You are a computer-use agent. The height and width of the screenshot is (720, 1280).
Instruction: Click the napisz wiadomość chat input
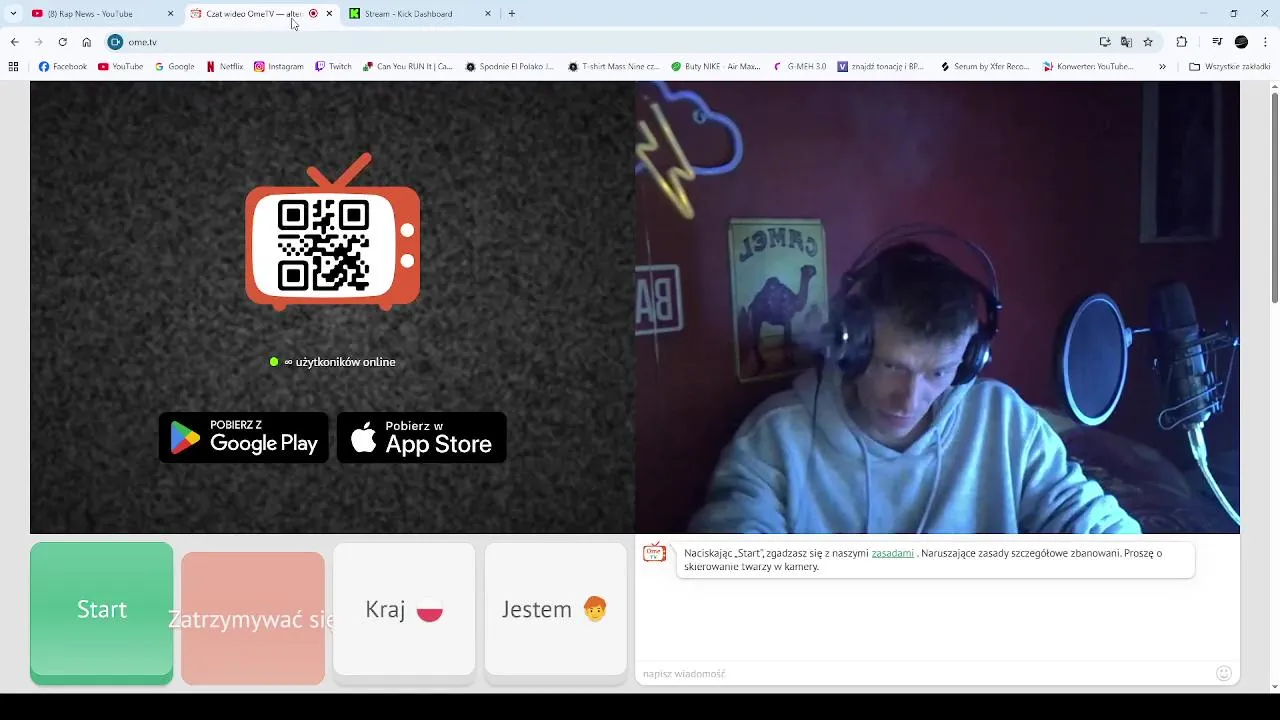coord(925,674)
